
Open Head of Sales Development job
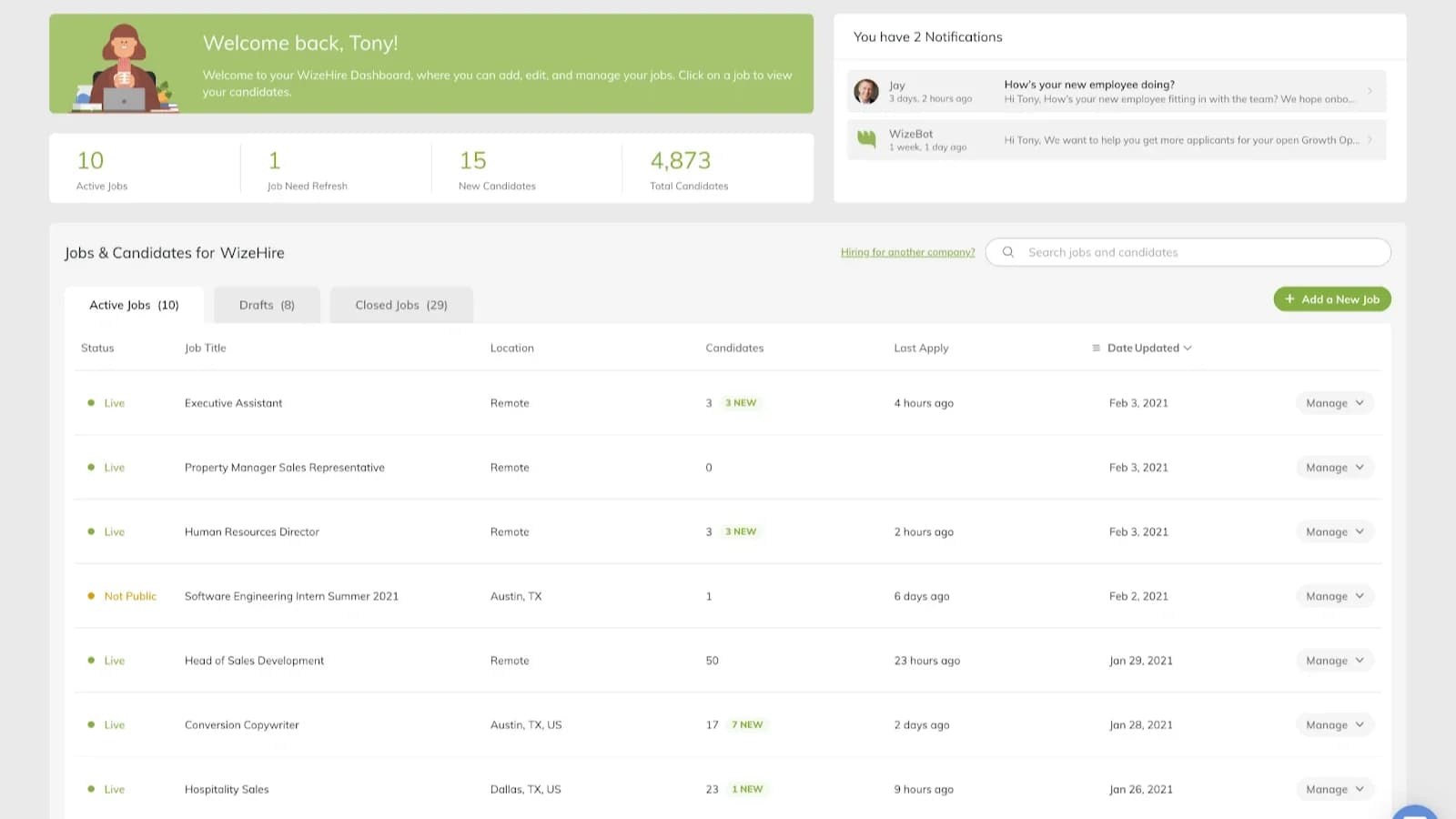click(x=254, y=662)
